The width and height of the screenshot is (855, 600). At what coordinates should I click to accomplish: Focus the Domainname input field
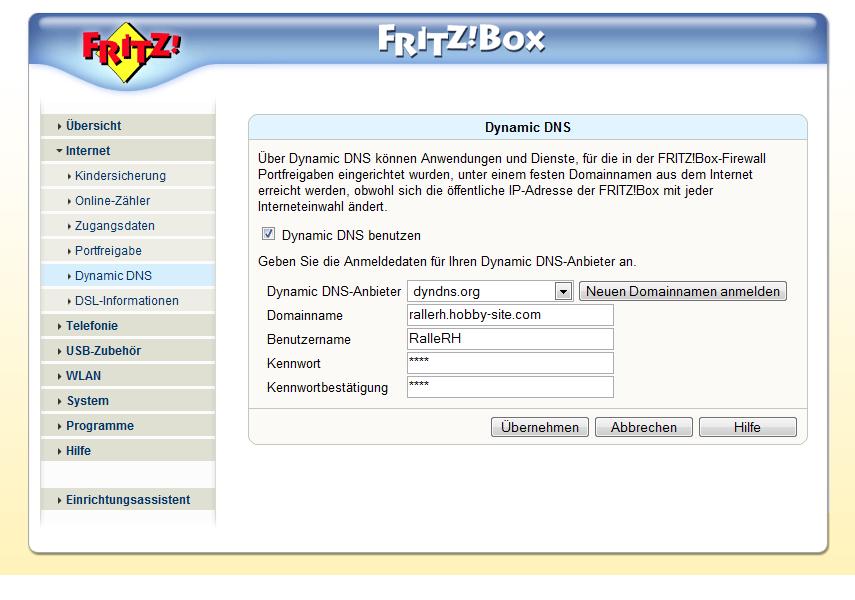[x=510, y=315]
